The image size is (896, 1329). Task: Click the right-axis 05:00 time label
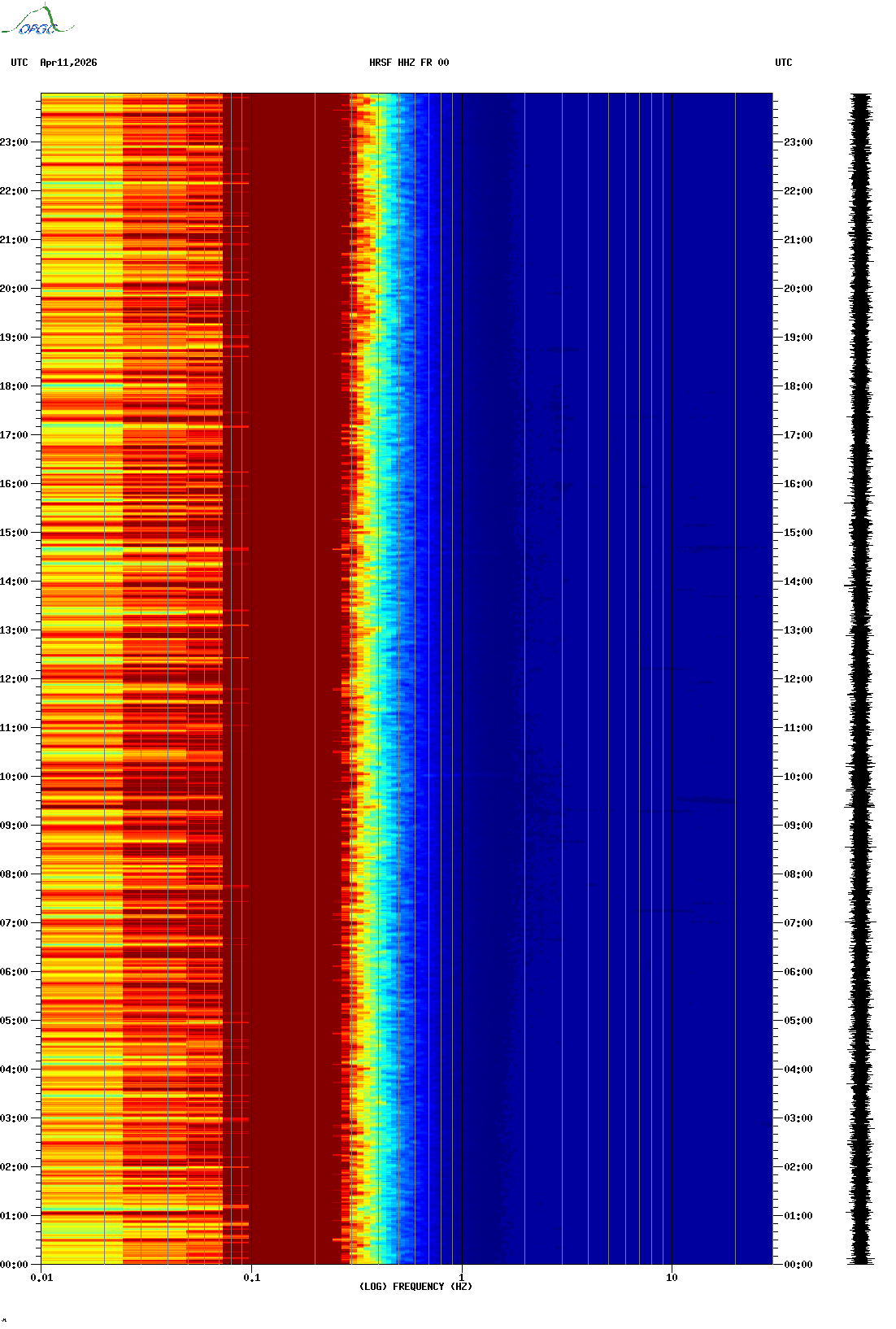click(x=798, y=1021)
